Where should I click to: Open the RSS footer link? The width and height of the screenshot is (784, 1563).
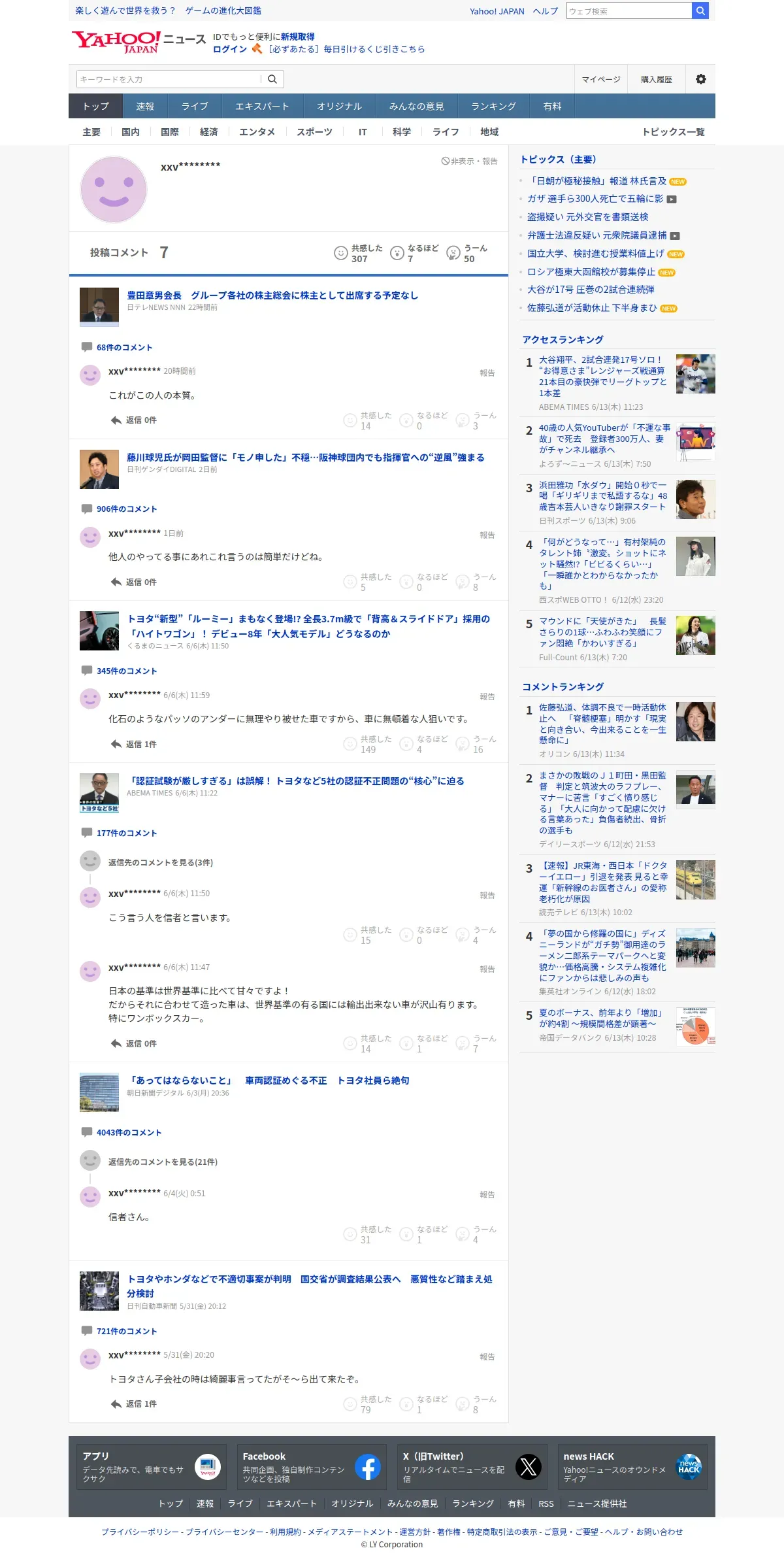tap(546, 1504)
